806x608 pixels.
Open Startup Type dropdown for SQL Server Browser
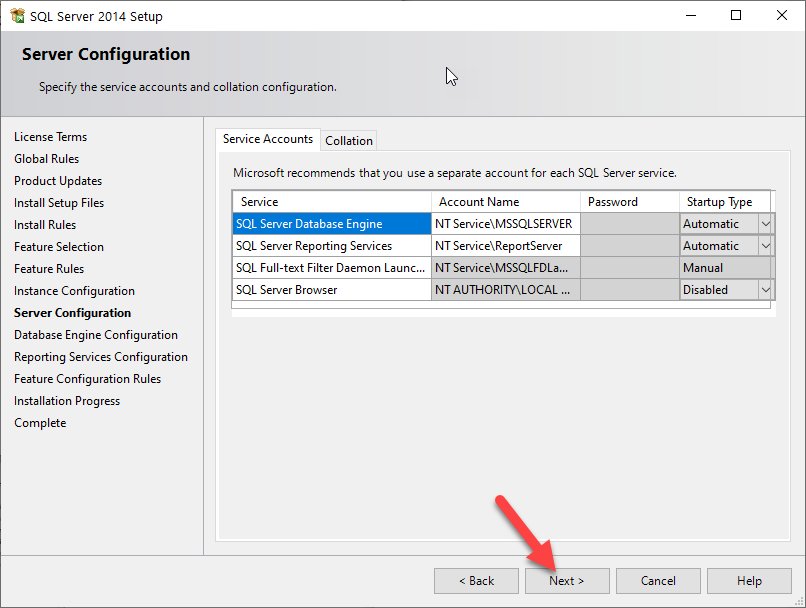765,290
